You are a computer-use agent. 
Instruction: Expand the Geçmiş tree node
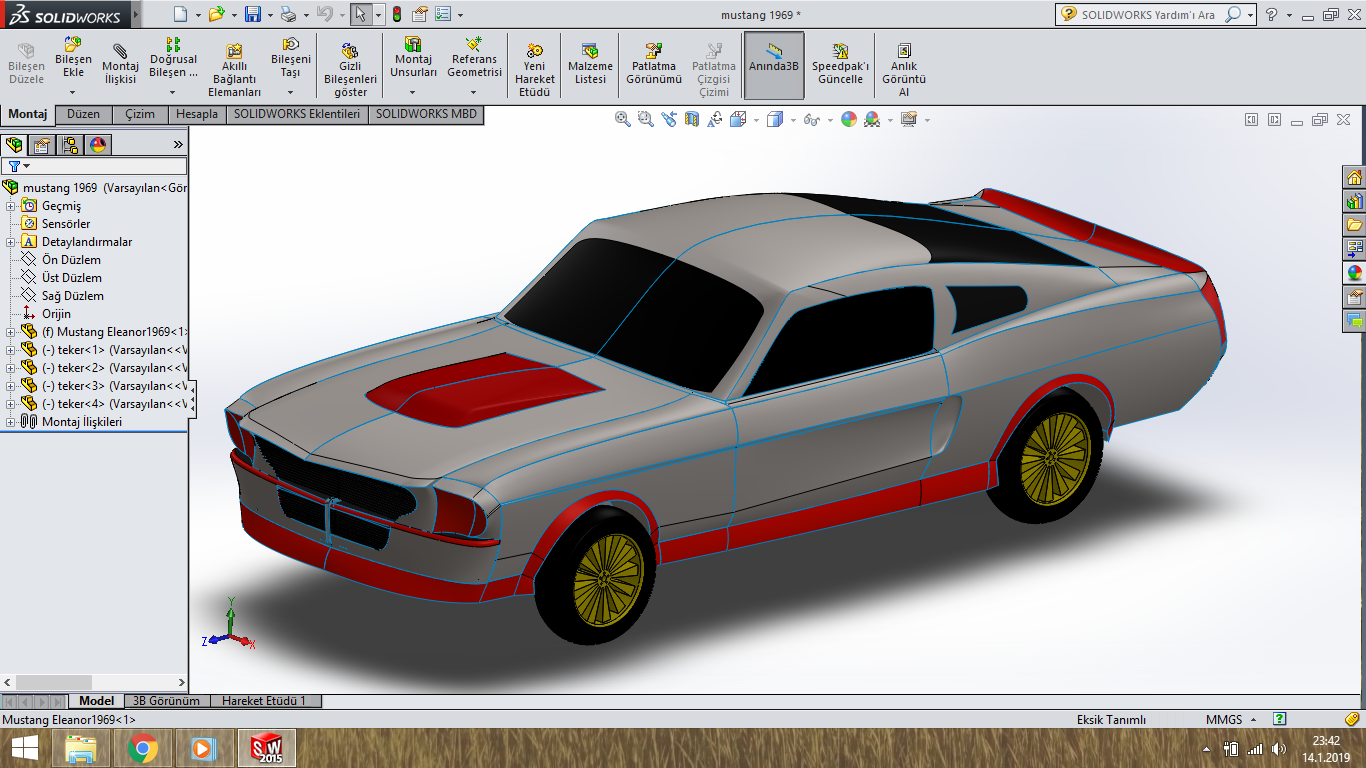(x=10, y=206)
